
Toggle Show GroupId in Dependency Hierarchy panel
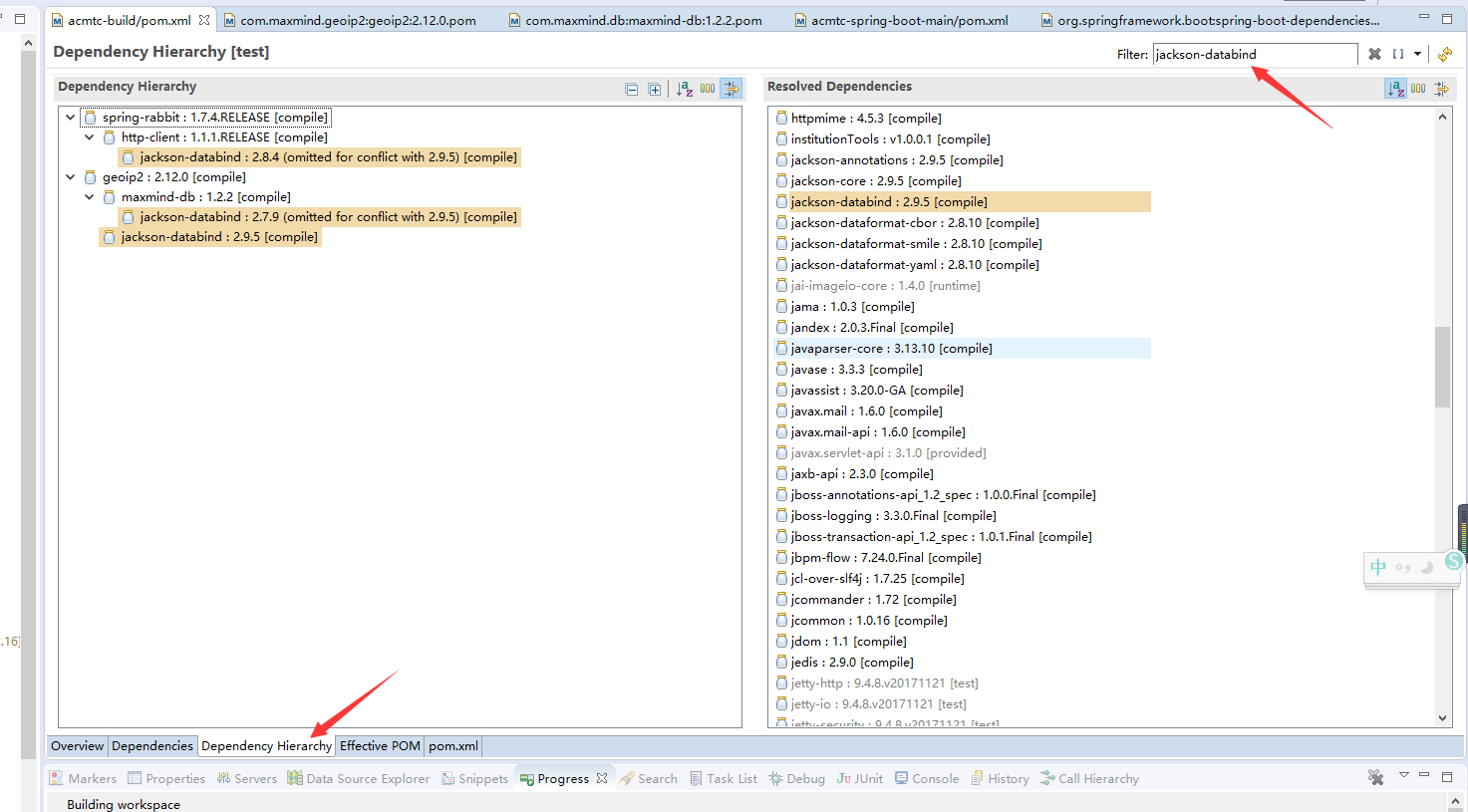[x=708, y=89]
